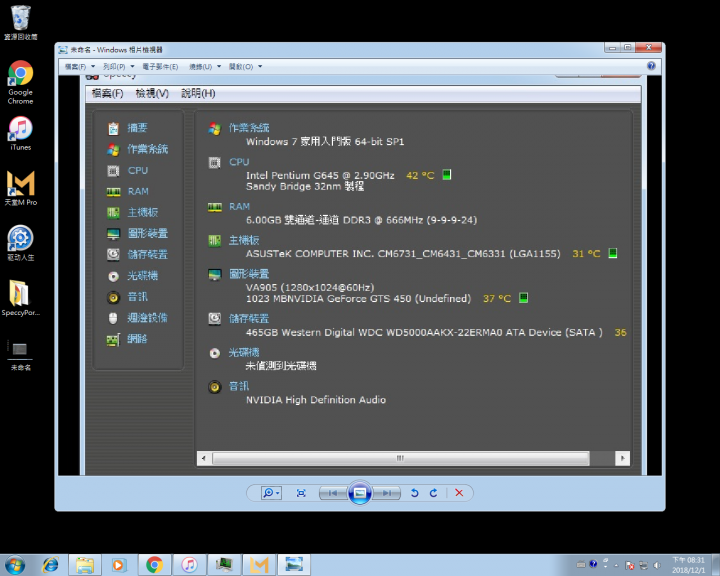Select the Photo Viewer taskbar button
The image size is (720, 576).
tap(294, 565)
